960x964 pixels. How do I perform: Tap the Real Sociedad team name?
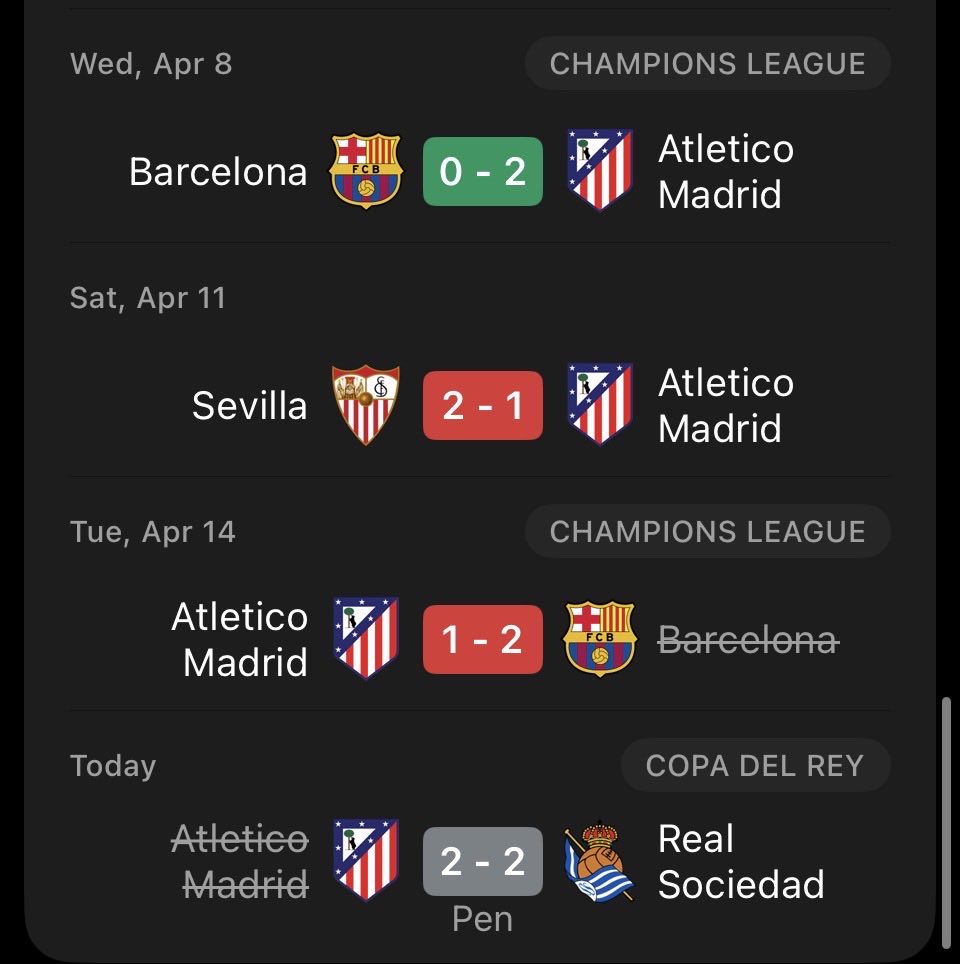pos(741,861)
